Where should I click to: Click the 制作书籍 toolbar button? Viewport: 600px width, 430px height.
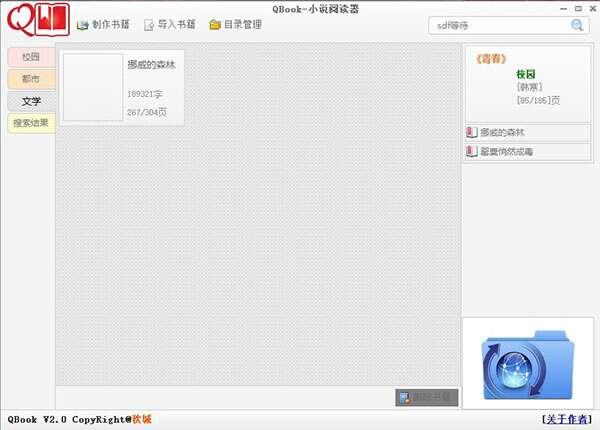[x=103, y=24]
